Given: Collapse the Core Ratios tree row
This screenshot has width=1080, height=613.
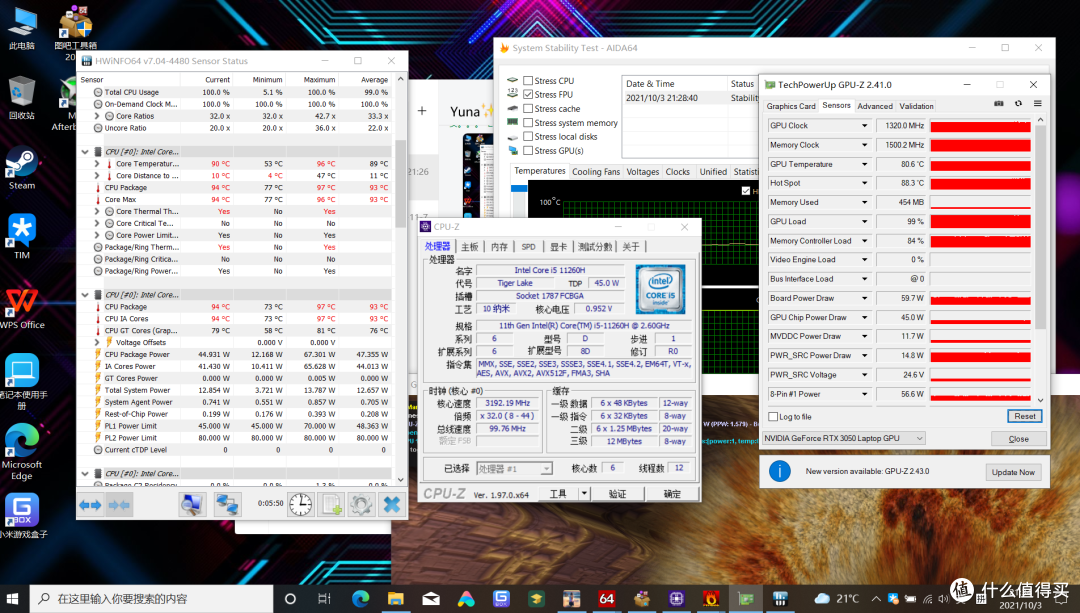Looking at the screenshot, I should click(x=96, y=116).
